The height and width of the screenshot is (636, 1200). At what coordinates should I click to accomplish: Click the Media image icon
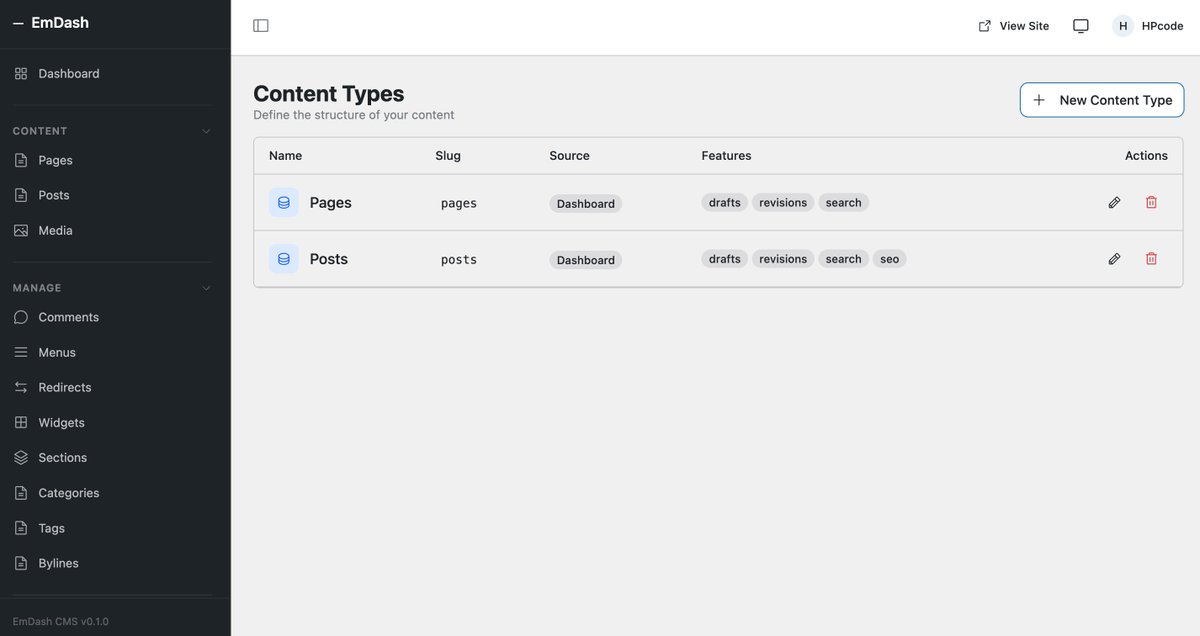[21, 230]
